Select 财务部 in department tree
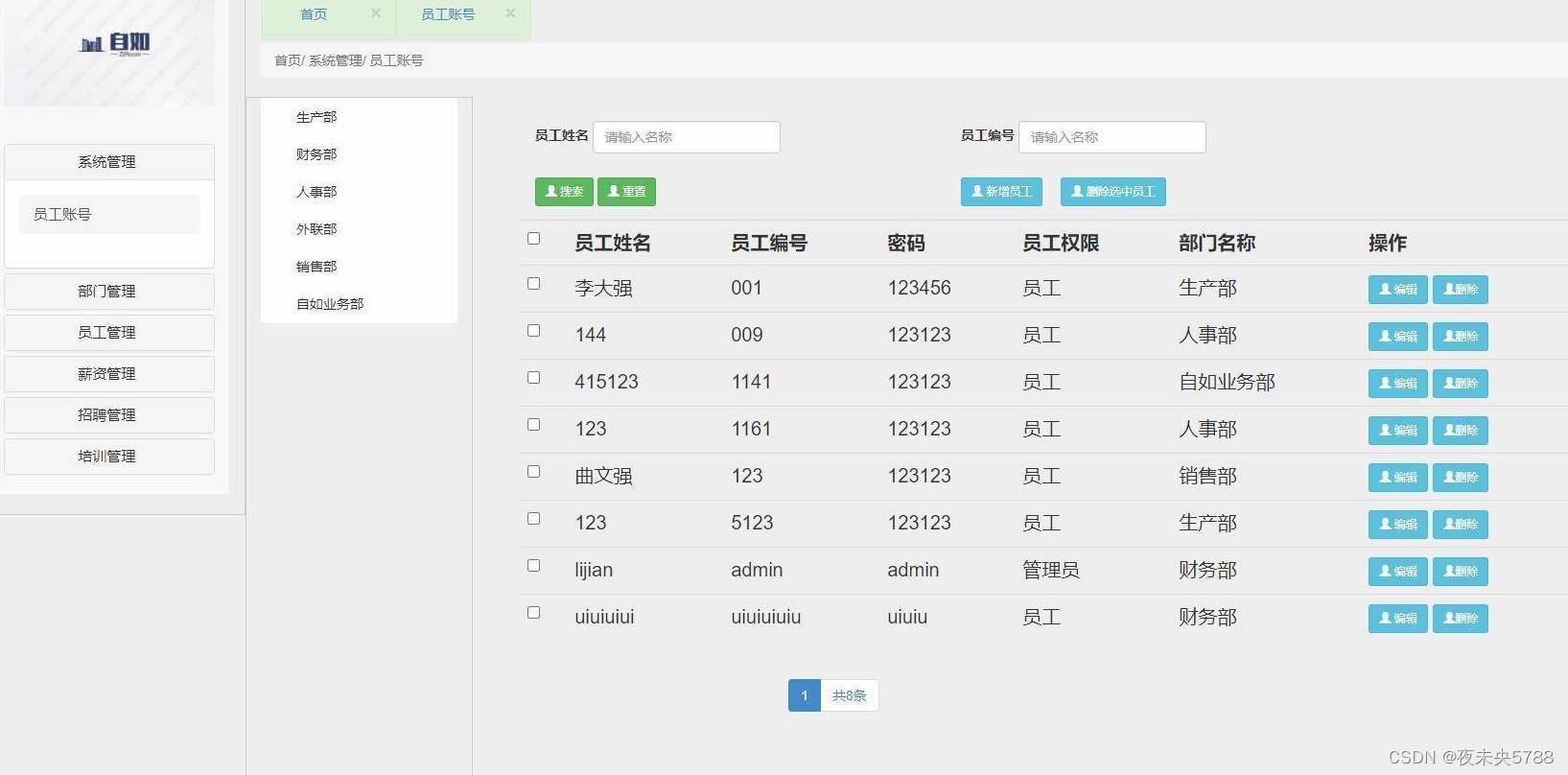The width and height of the screenshot is (1568, 775). pos(316,154)
